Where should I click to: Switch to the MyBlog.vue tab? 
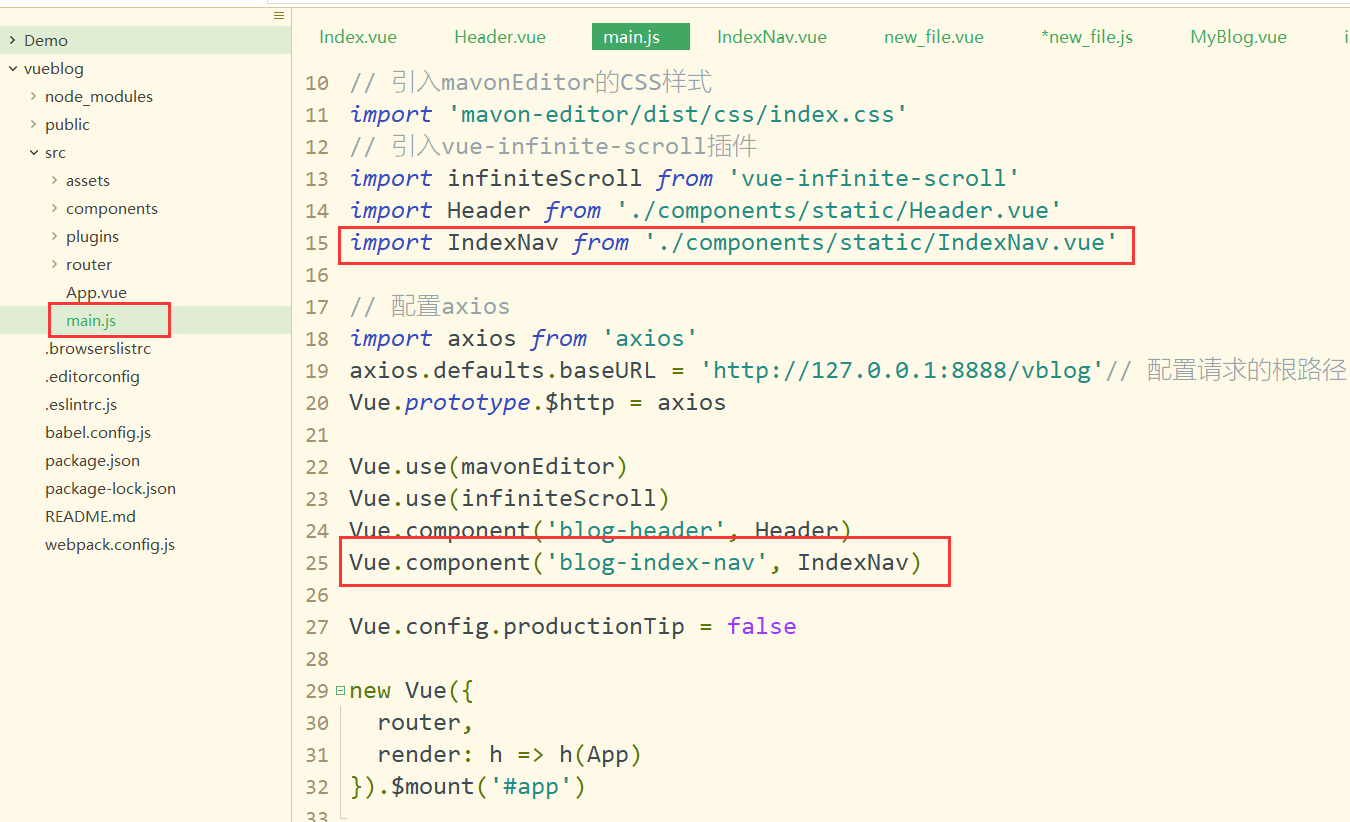(x=1238, y=37)
